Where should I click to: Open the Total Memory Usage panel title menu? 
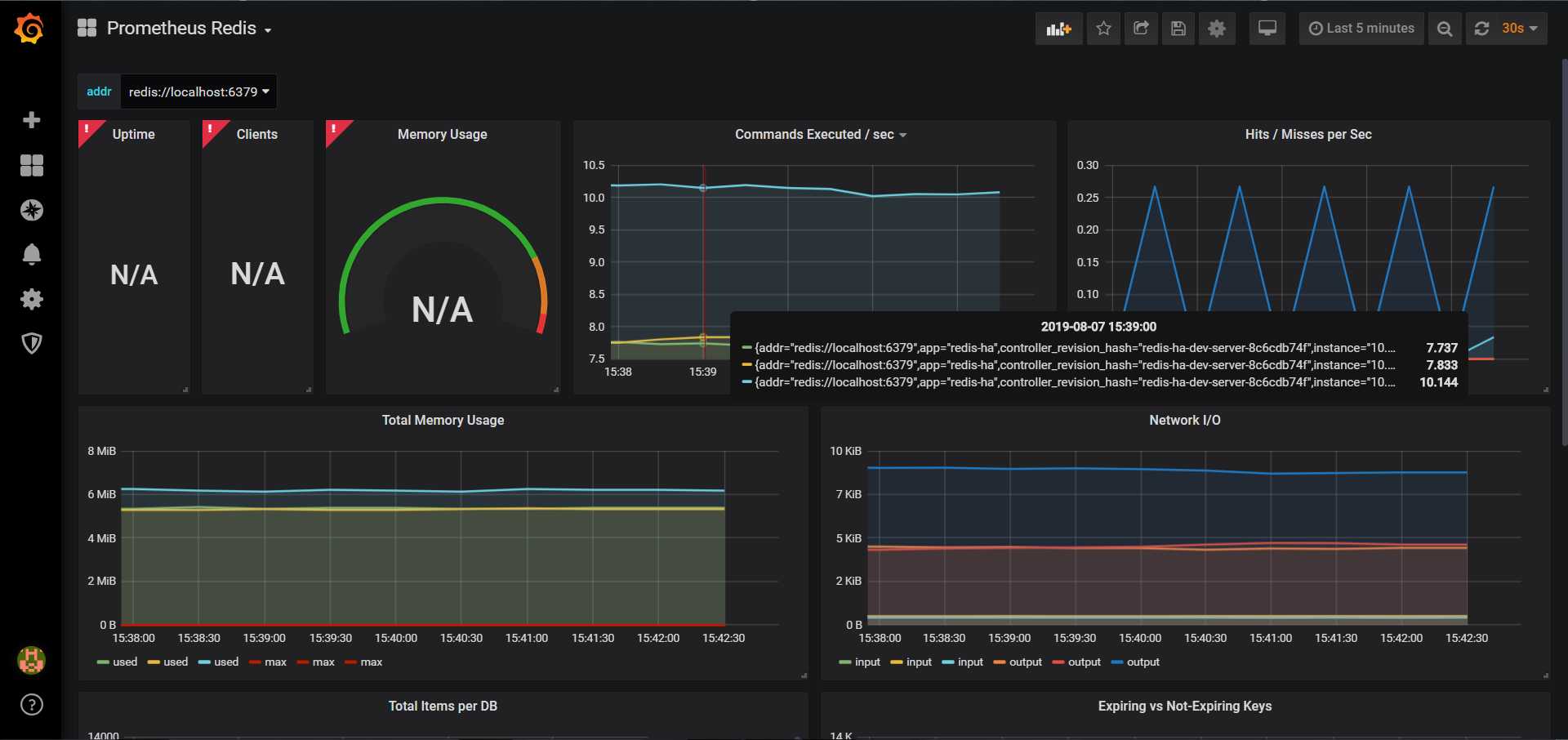click(x=443, y=420)
